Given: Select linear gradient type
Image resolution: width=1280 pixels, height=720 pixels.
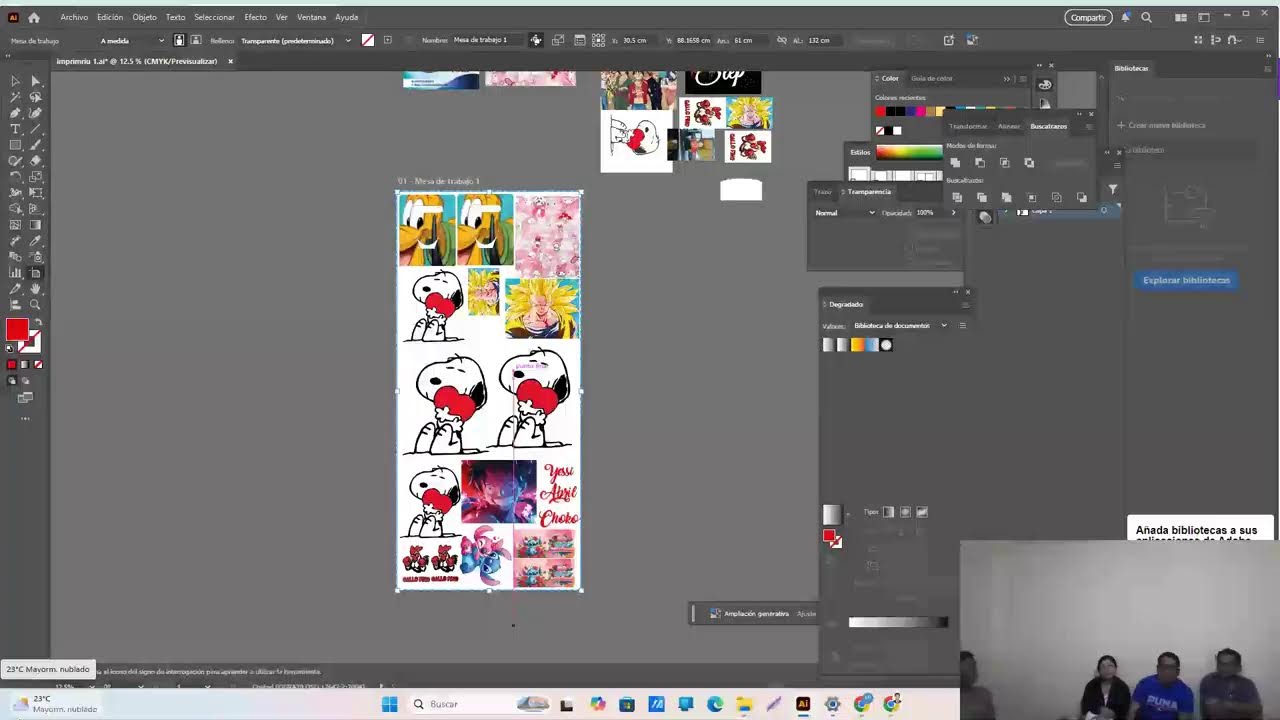Looking at the screenshot, I should [888, 512].
